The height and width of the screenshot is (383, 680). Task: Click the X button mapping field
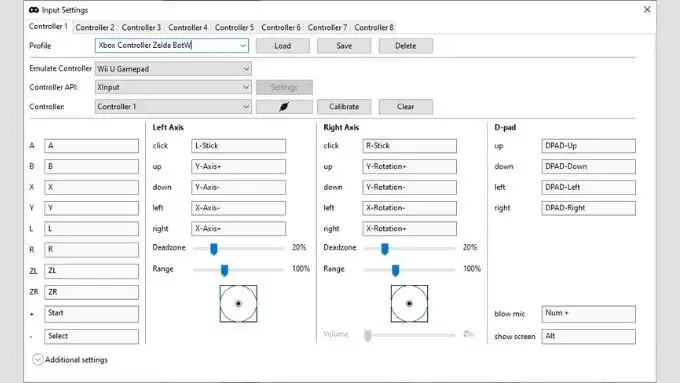[x=92, y=187]
